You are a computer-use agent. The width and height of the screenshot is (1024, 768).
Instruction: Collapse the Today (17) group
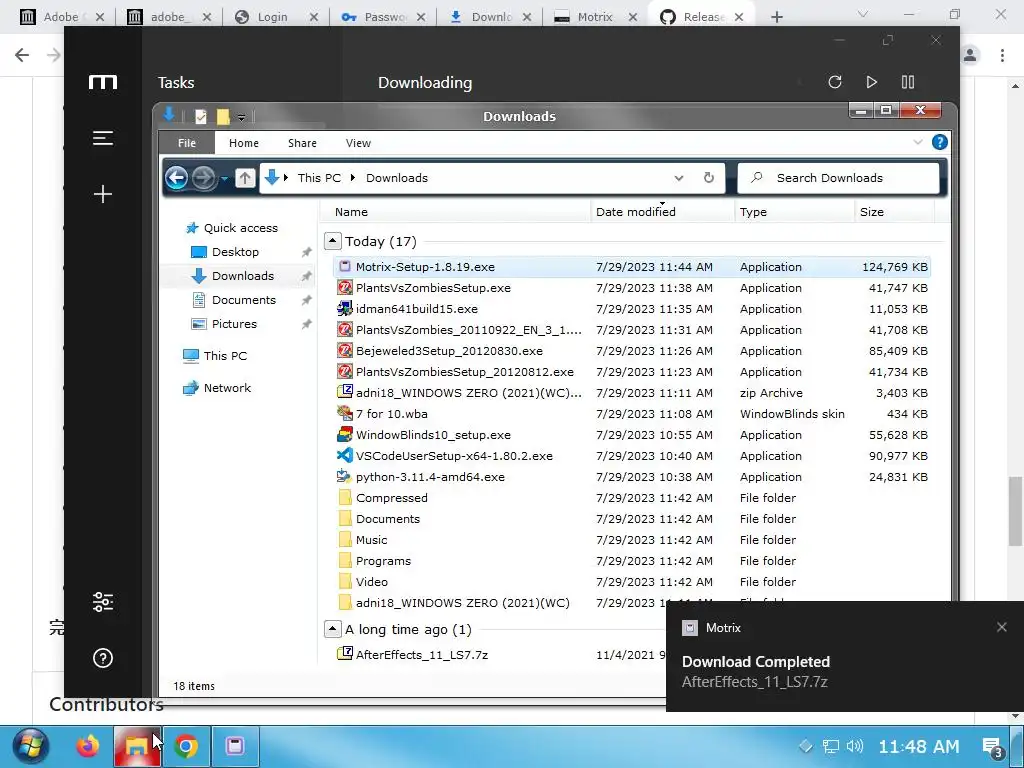point(332,242)
